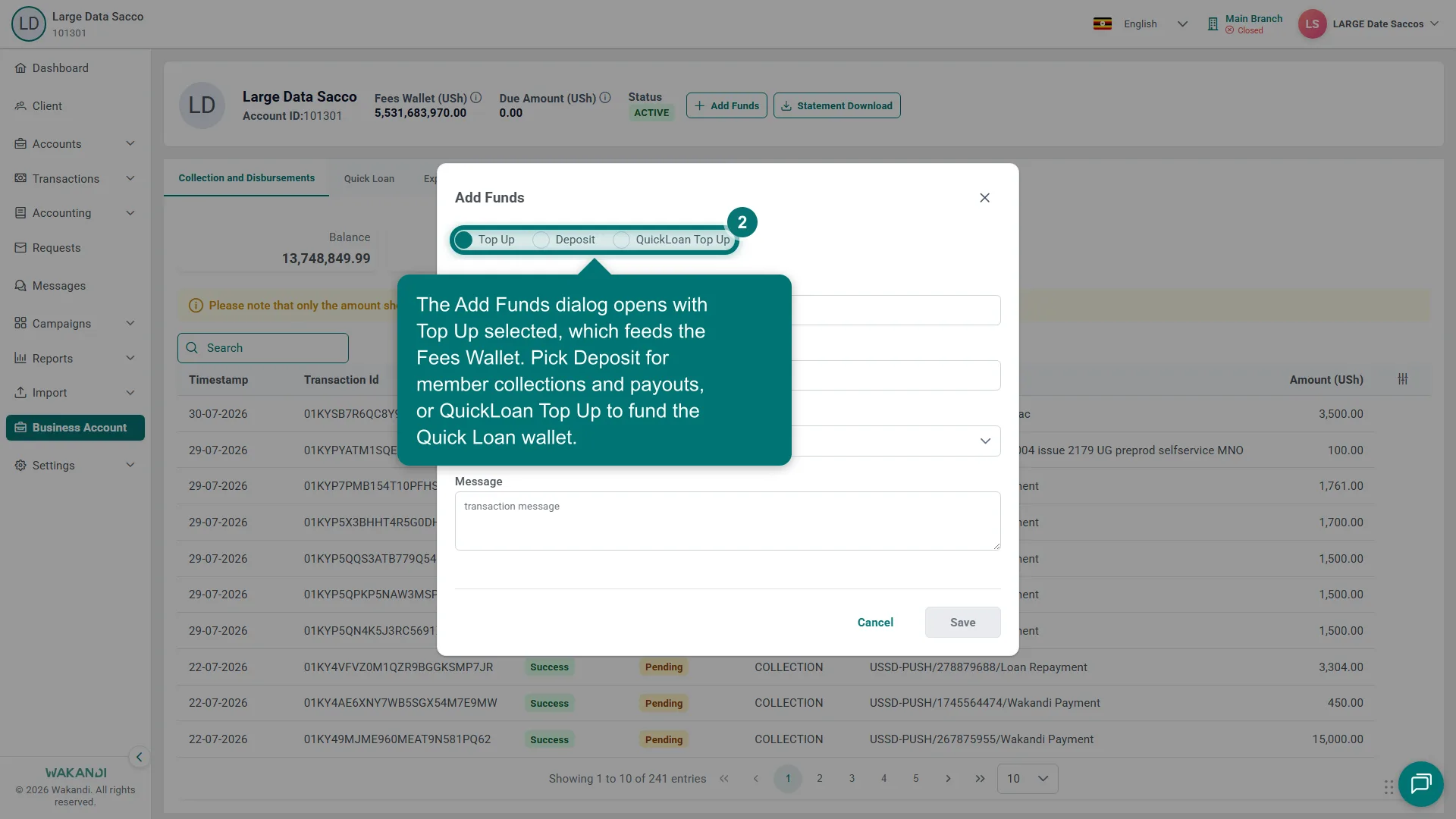Click the LD organization logo

[29, 24]
